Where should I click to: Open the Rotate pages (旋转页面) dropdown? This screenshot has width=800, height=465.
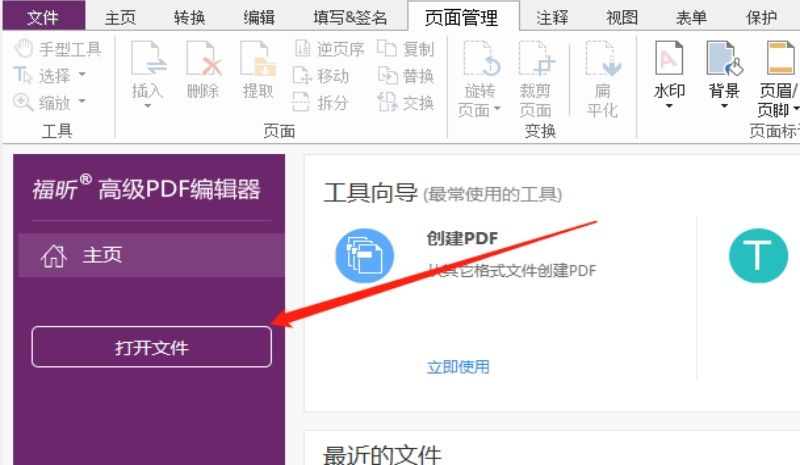pos(497,109)
